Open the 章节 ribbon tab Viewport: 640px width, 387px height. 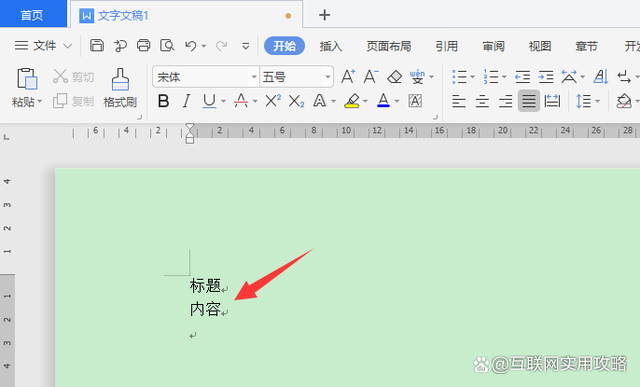coord(587,46)
